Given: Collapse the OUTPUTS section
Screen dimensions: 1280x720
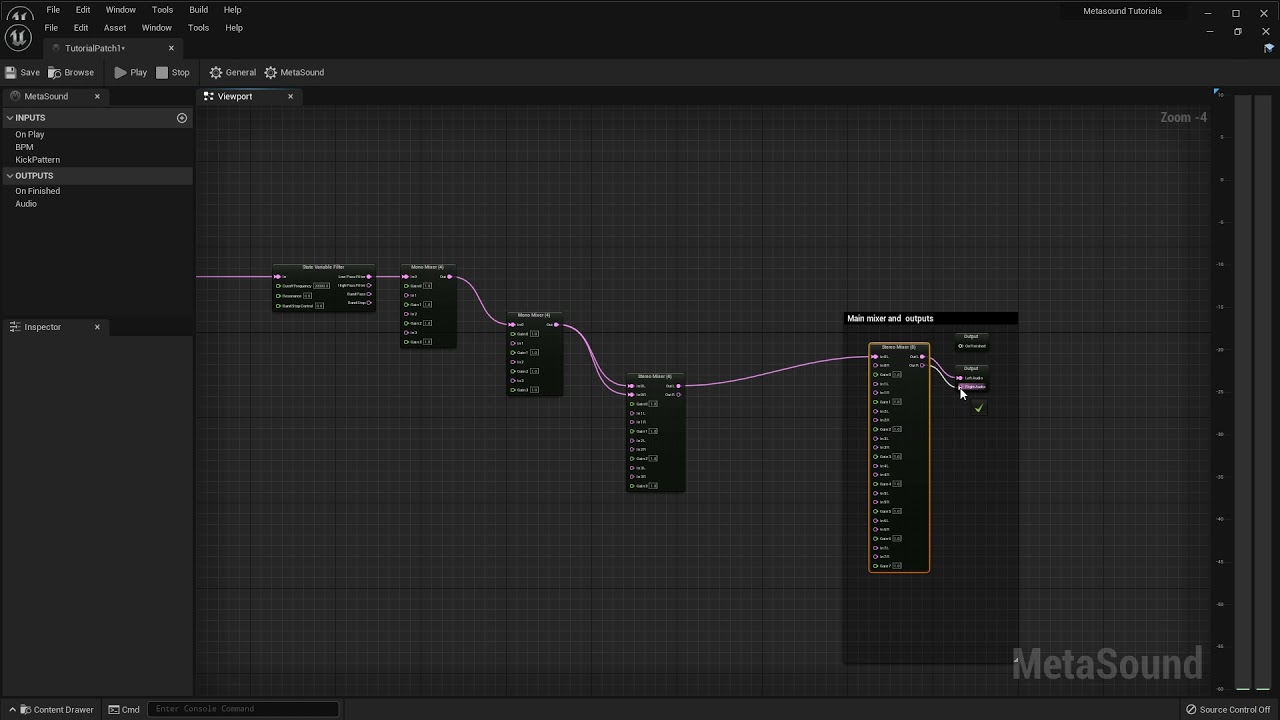Looking at the screenshot, I should pyautogui.click(x=10, y=176).
